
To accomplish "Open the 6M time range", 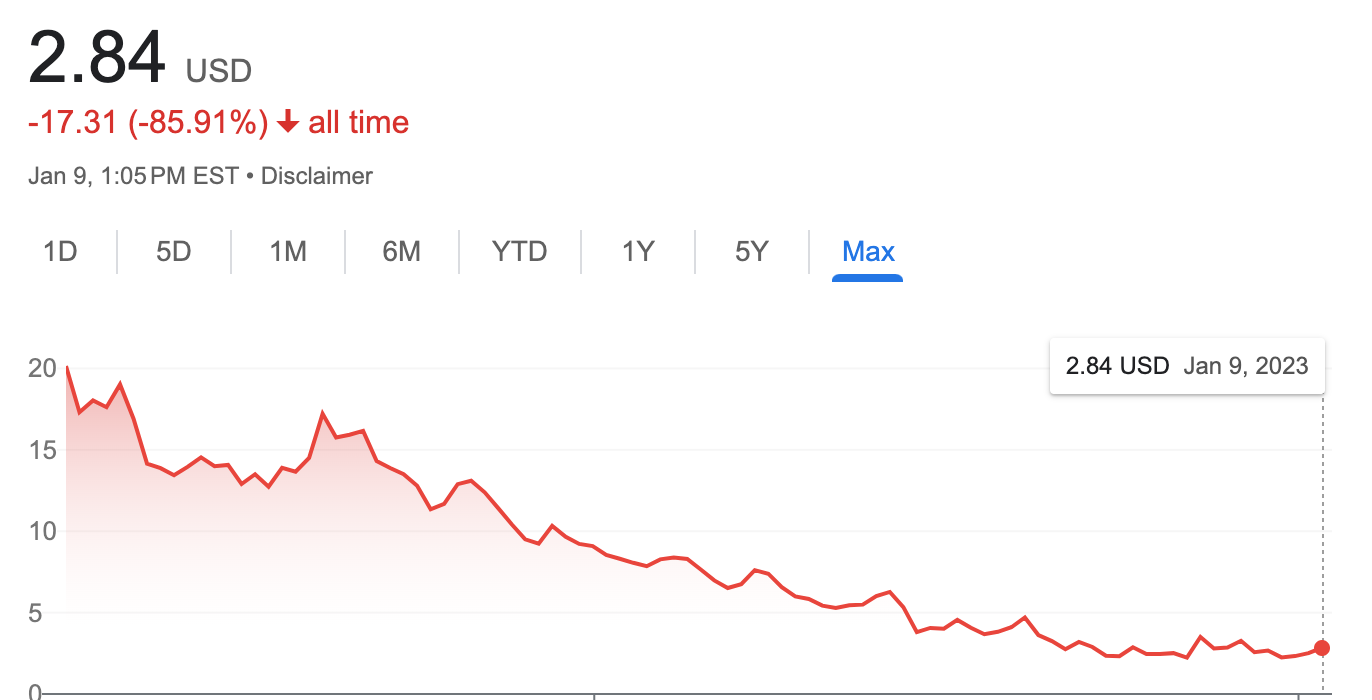I will [401, 251].
